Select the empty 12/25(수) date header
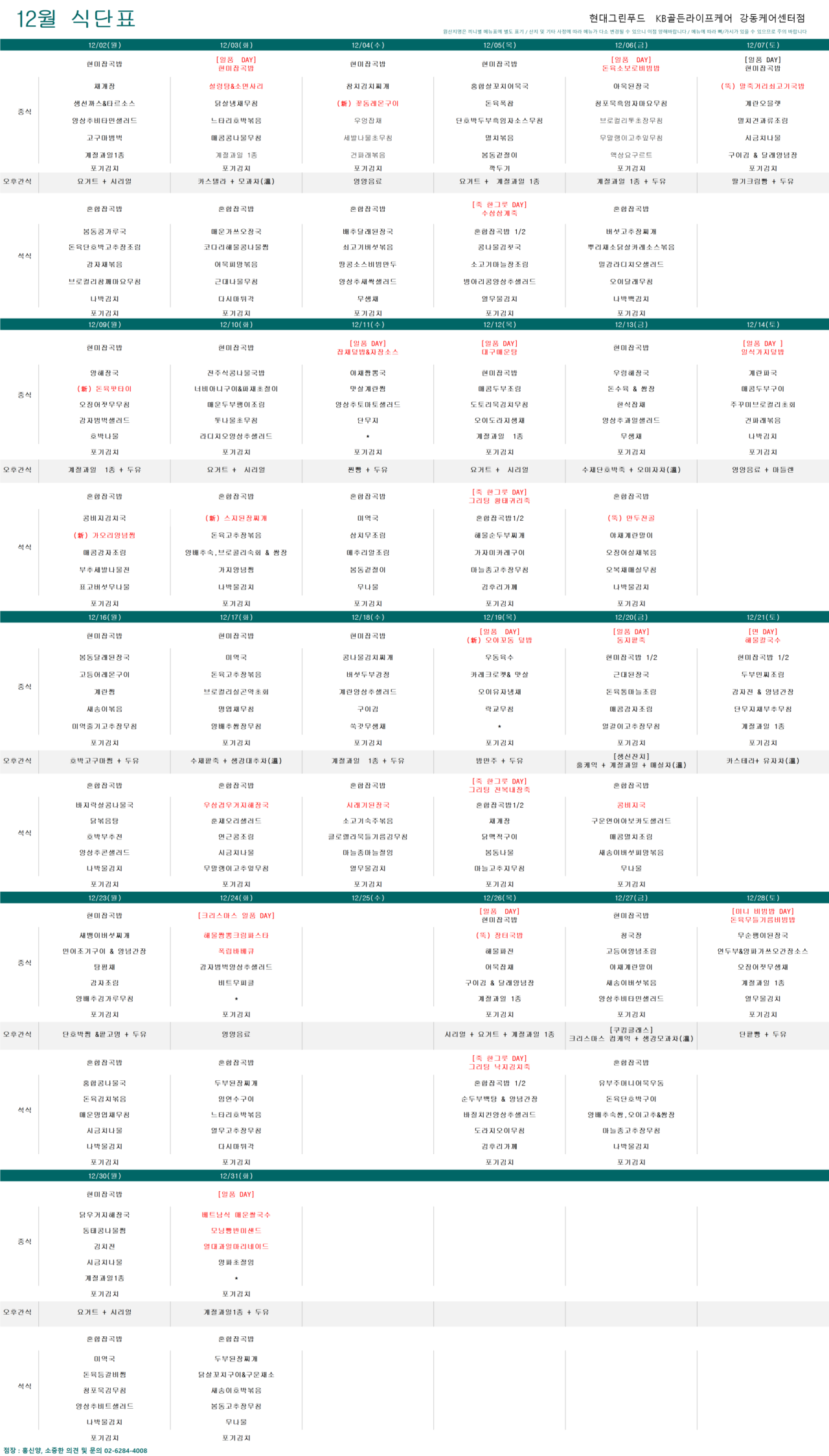Viewport: 829px width, 1456px height. point(368,898)
